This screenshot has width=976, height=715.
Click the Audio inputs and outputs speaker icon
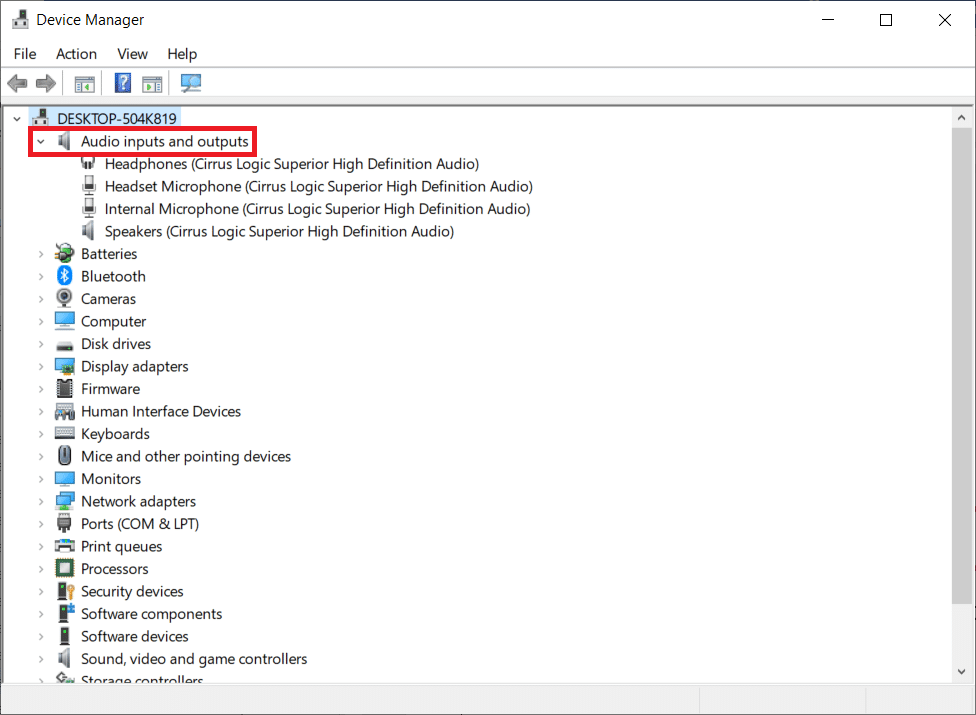click(x=64, y=141)
